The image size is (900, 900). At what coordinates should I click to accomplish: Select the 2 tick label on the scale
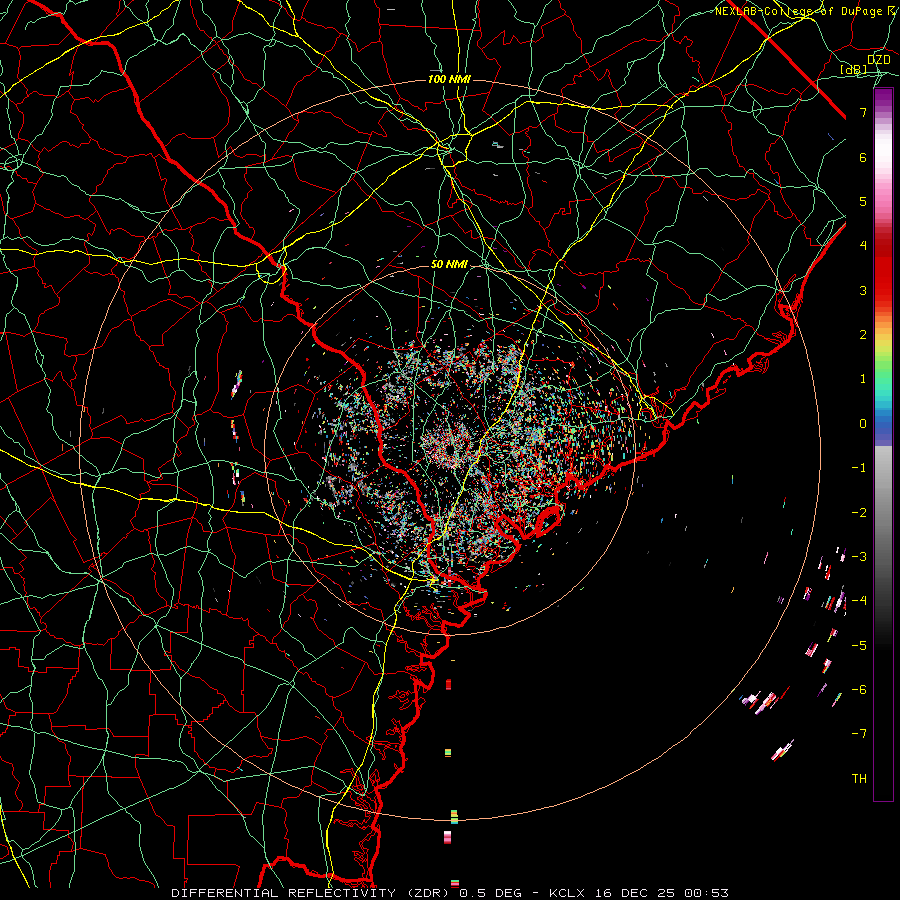[863, 335]
